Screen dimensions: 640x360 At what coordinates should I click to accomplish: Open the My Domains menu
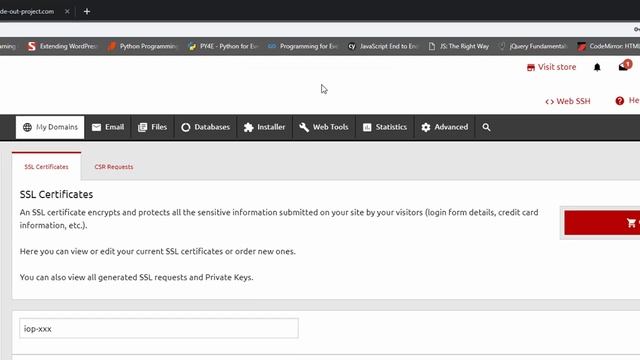click(x=50, y=127)
